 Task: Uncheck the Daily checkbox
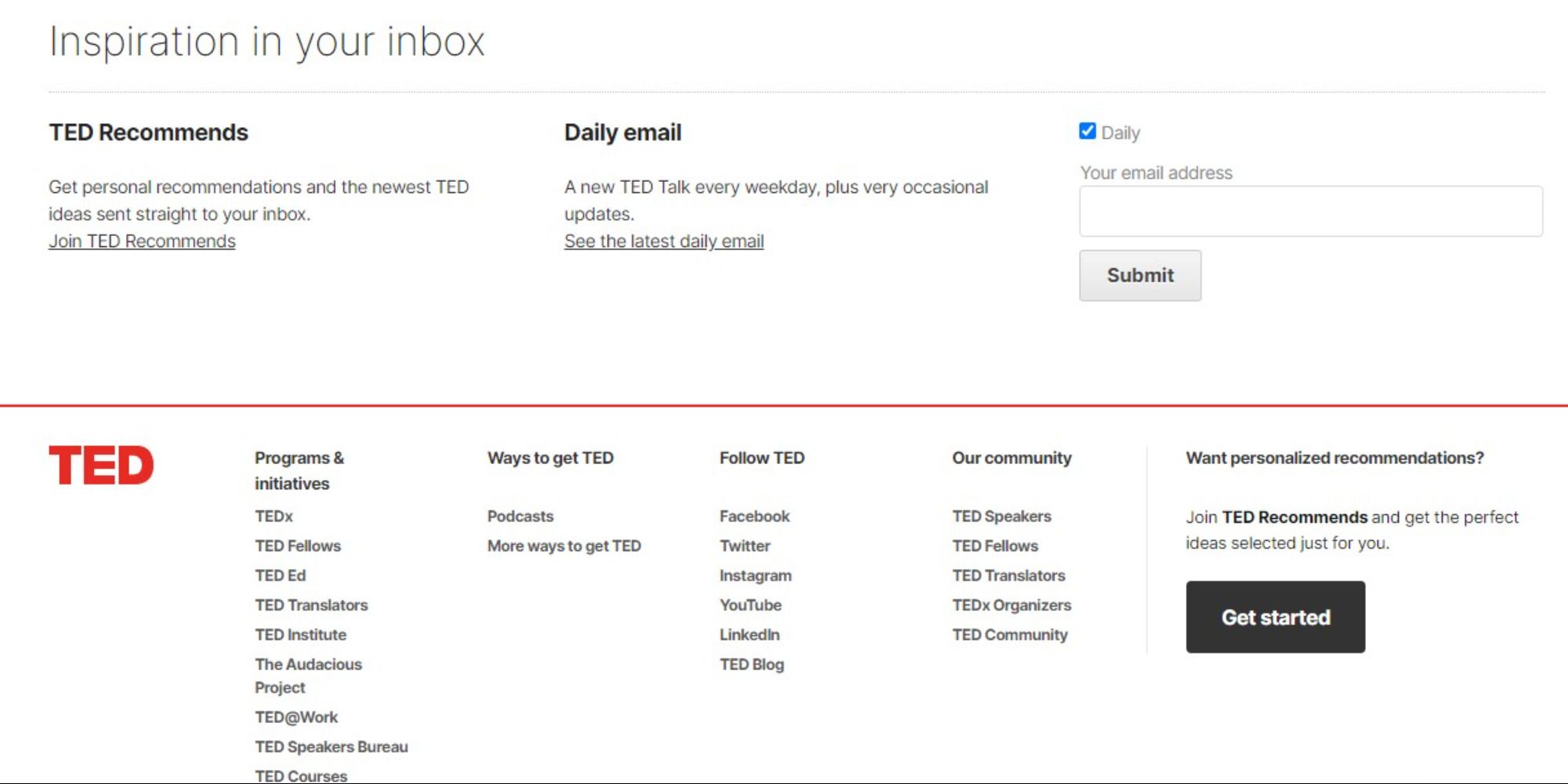[1087, 131]
